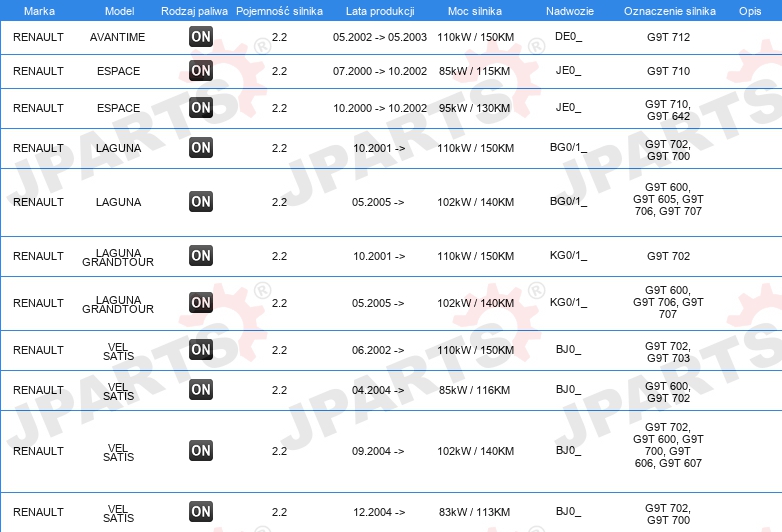
Task: Select power value 85kW / 115KM
Action: (475, 71)
